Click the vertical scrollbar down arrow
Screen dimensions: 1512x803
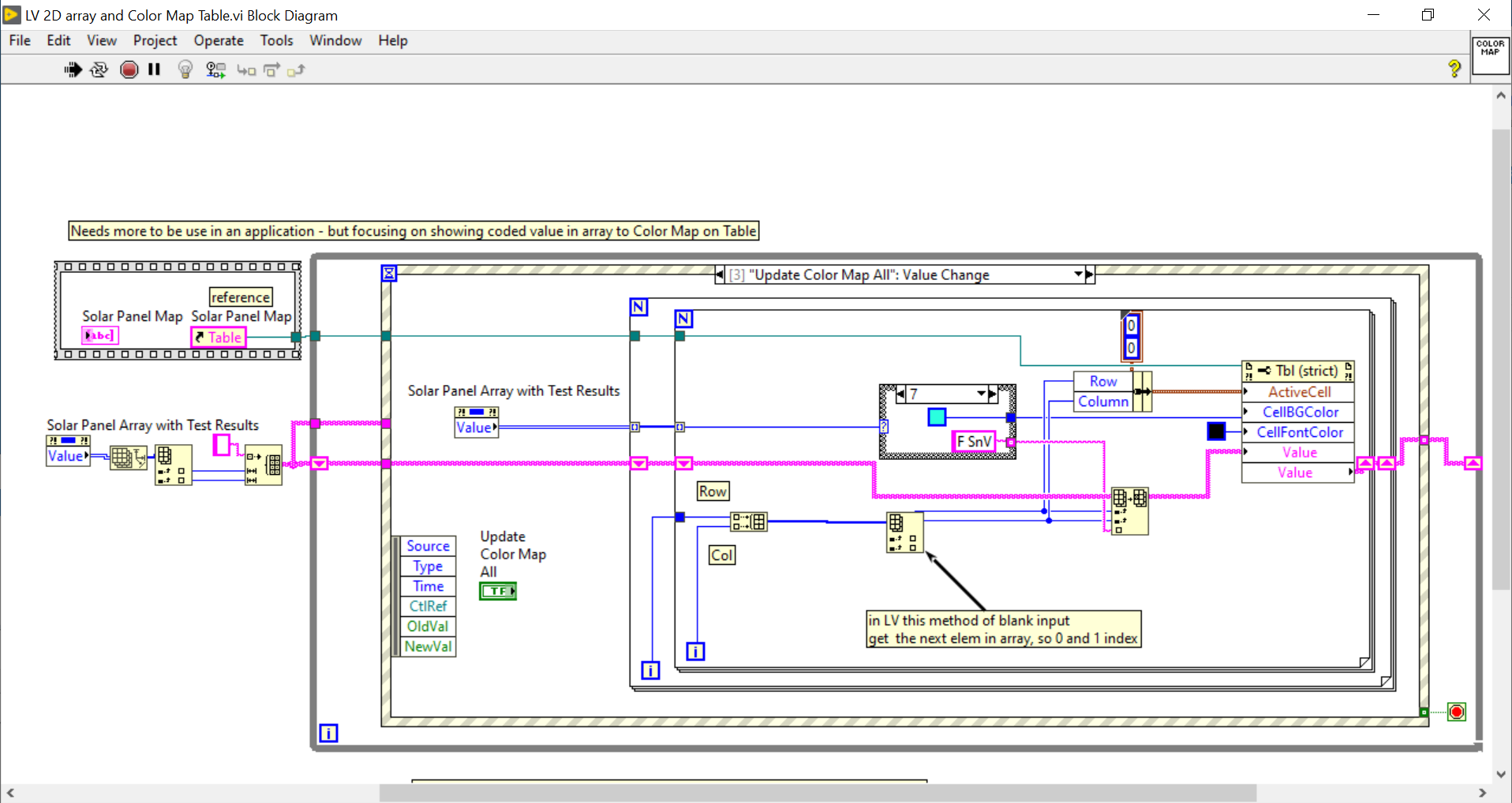(x=1500, y=774)
